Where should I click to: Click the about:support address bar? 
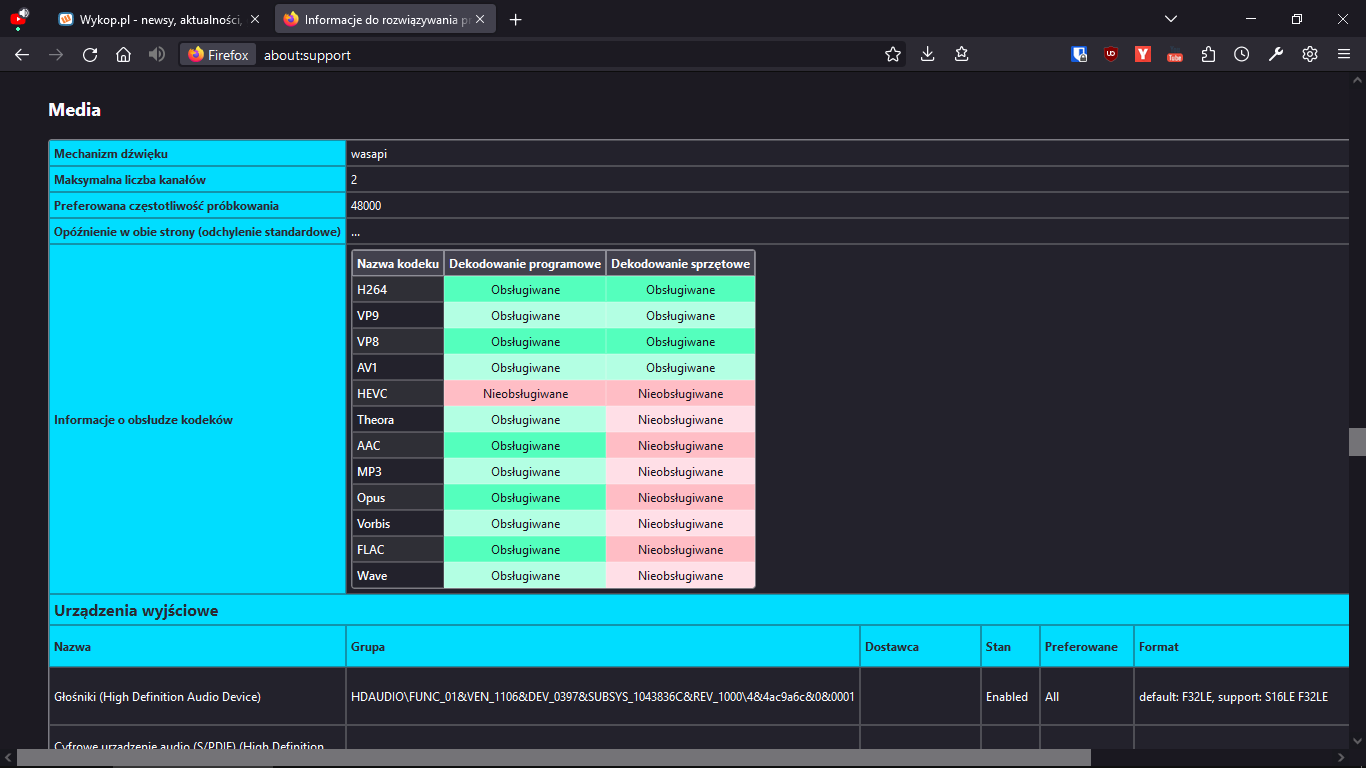(560, 55)
